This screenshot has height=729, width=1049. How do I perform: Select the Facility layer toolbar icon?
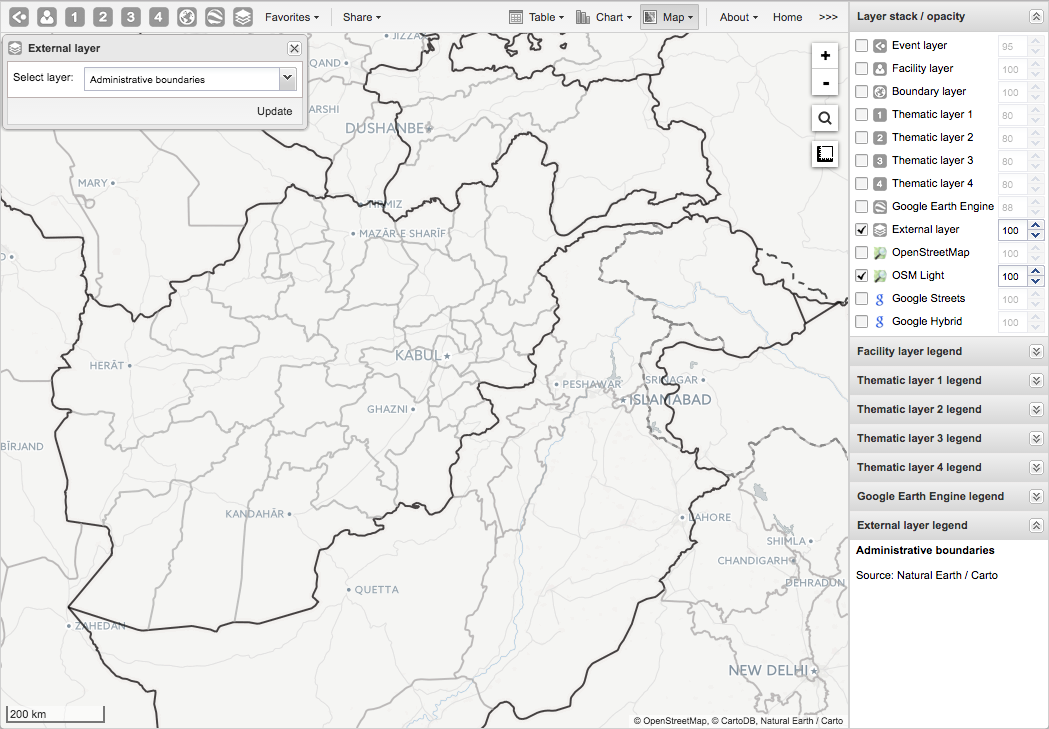pyautogui.click(x=46, y=16)
